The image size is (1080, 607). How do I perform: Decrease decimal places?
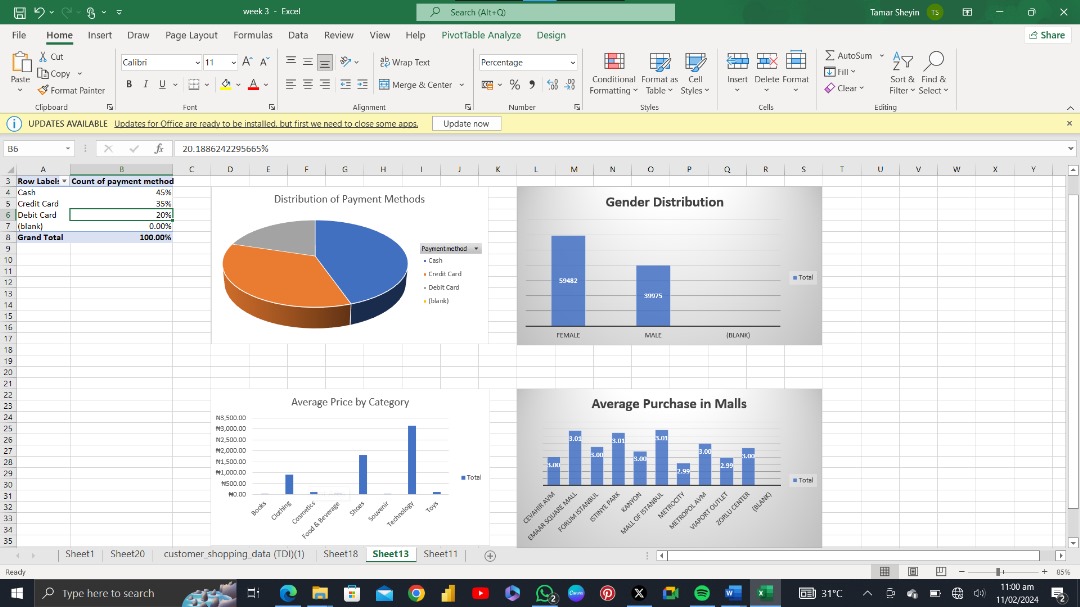pos(570,85)
